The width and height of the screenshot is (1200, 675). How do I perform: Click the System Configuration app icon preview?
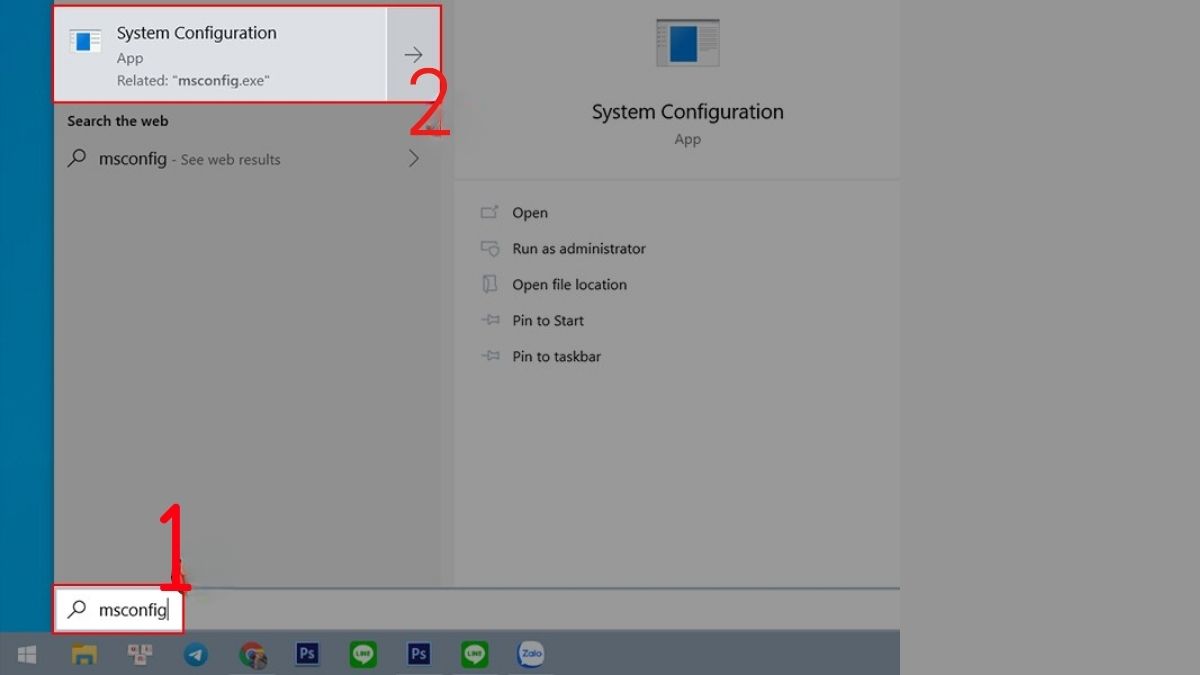(x=686, y=42)
